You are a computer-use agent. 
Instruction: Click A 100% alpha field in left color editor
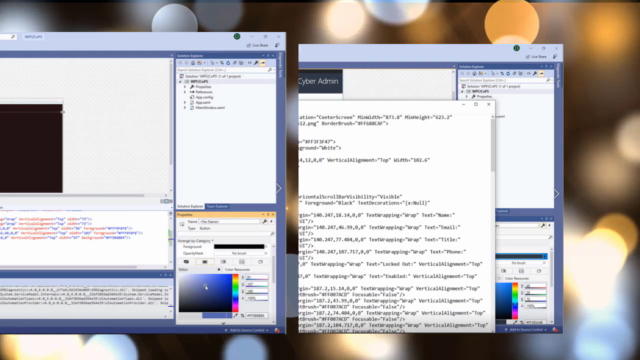pyautogui.click(x=257, y=298)
